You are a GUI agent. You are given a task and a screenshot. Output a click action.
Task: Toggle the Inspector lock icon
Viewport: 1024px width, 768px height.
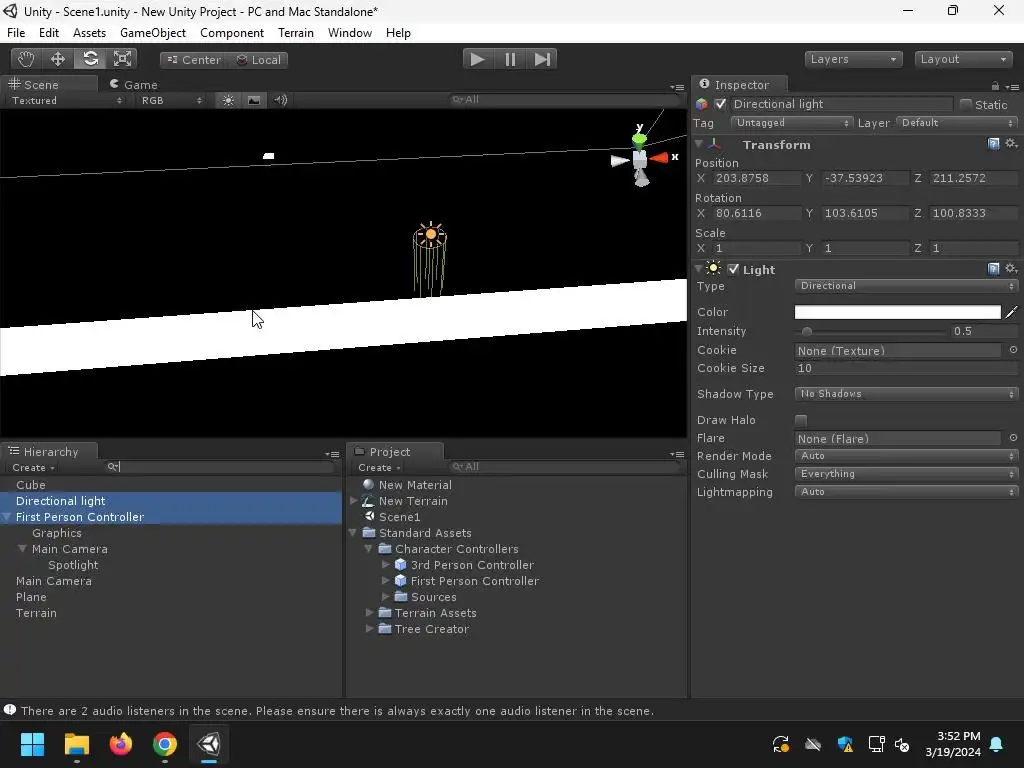point(995,86)
